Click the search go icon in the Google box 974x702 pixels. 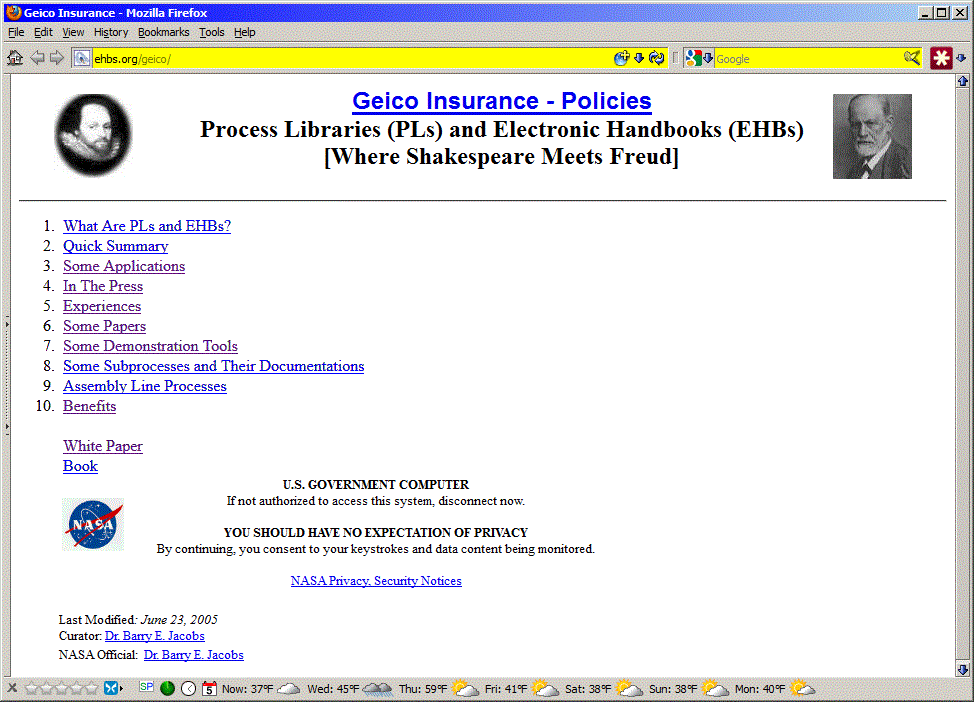912,58
